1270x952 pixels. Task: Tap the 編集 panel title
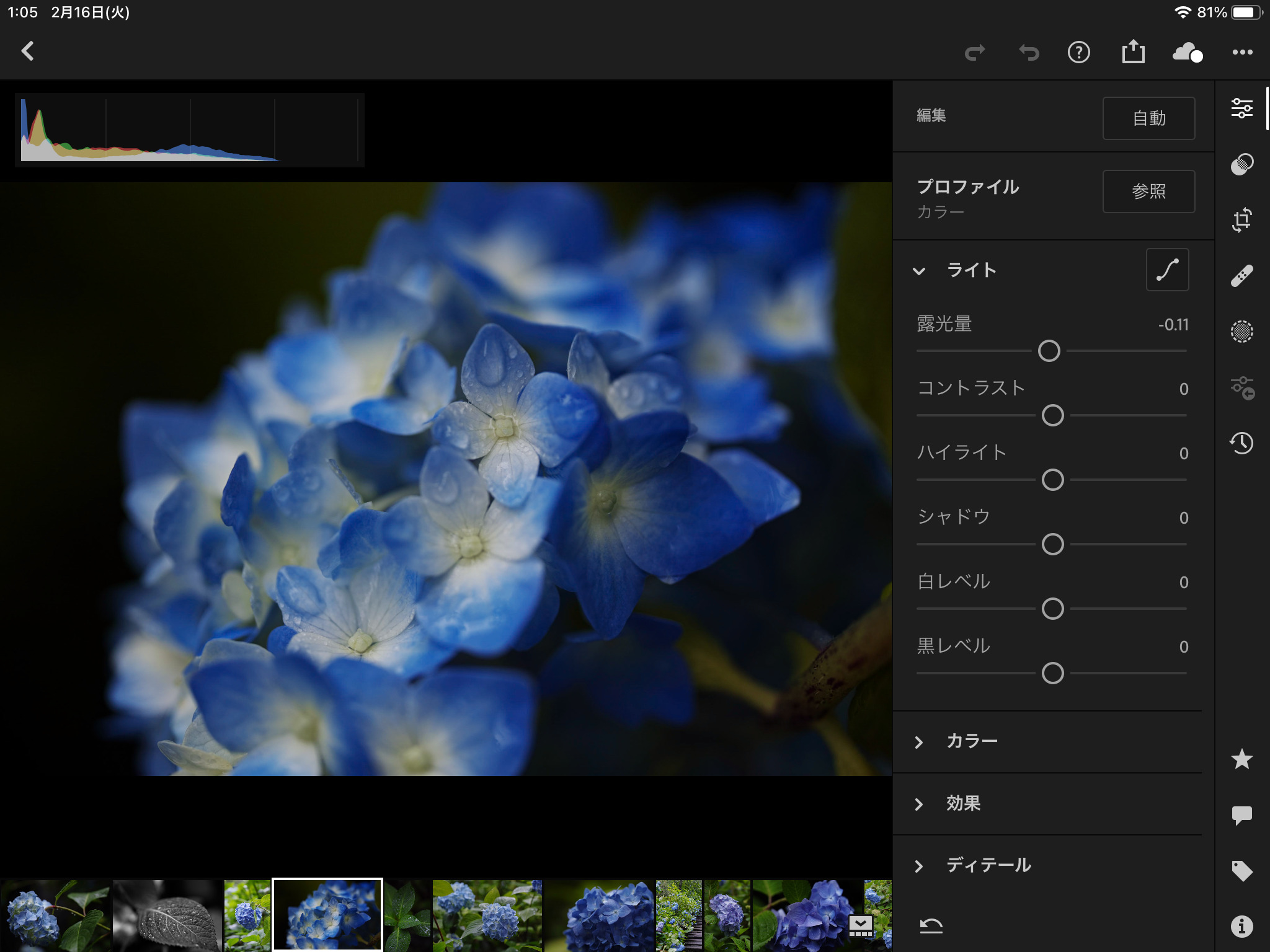coord(931,115)
